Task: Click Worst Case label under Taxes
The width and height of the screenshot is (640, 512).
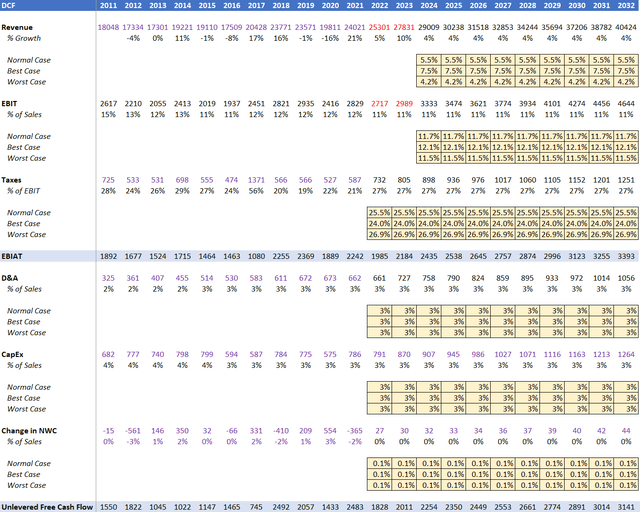Action: (26, 234)
